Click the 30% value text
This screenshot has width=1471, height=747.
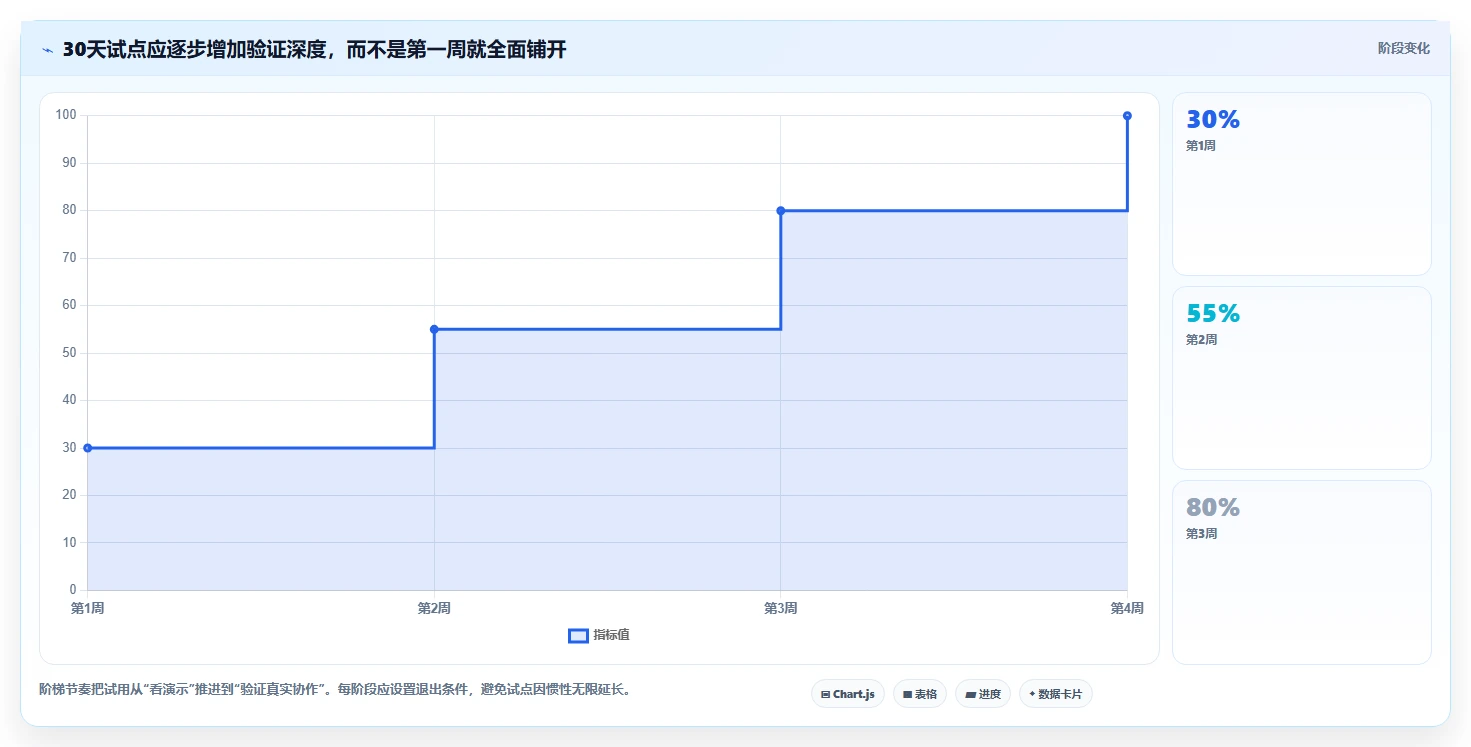point(1213,120)
